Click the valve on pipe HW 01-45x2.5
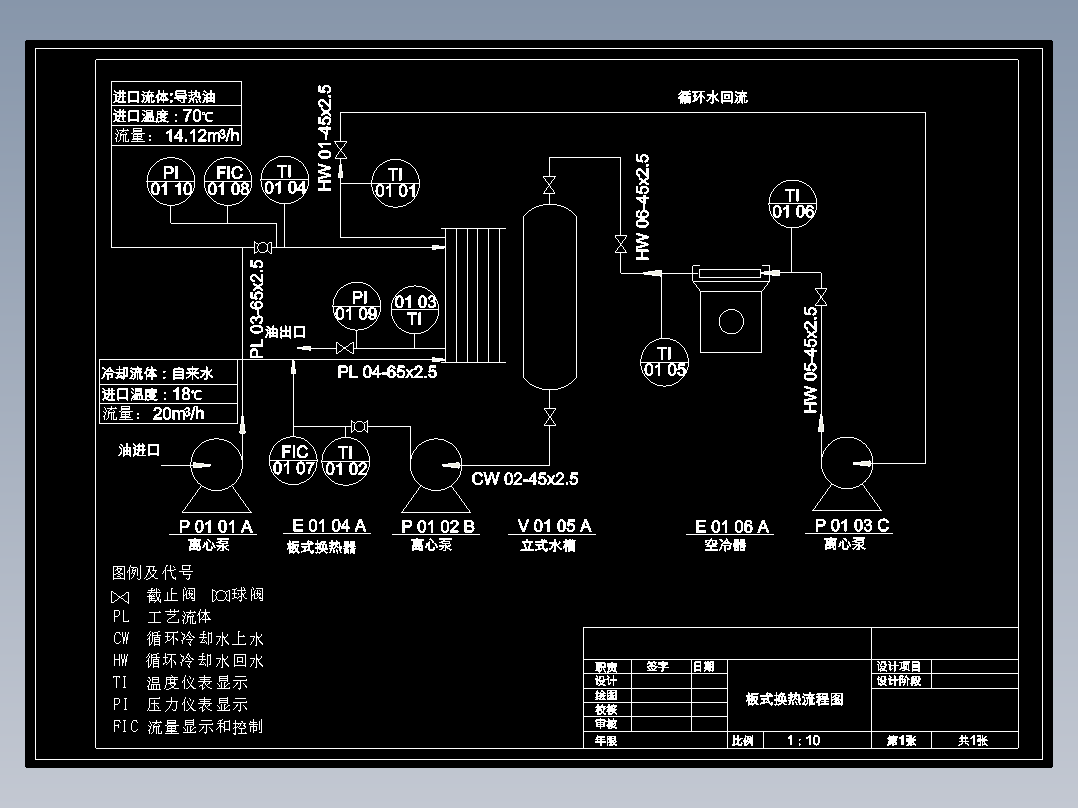 [341, 148]
